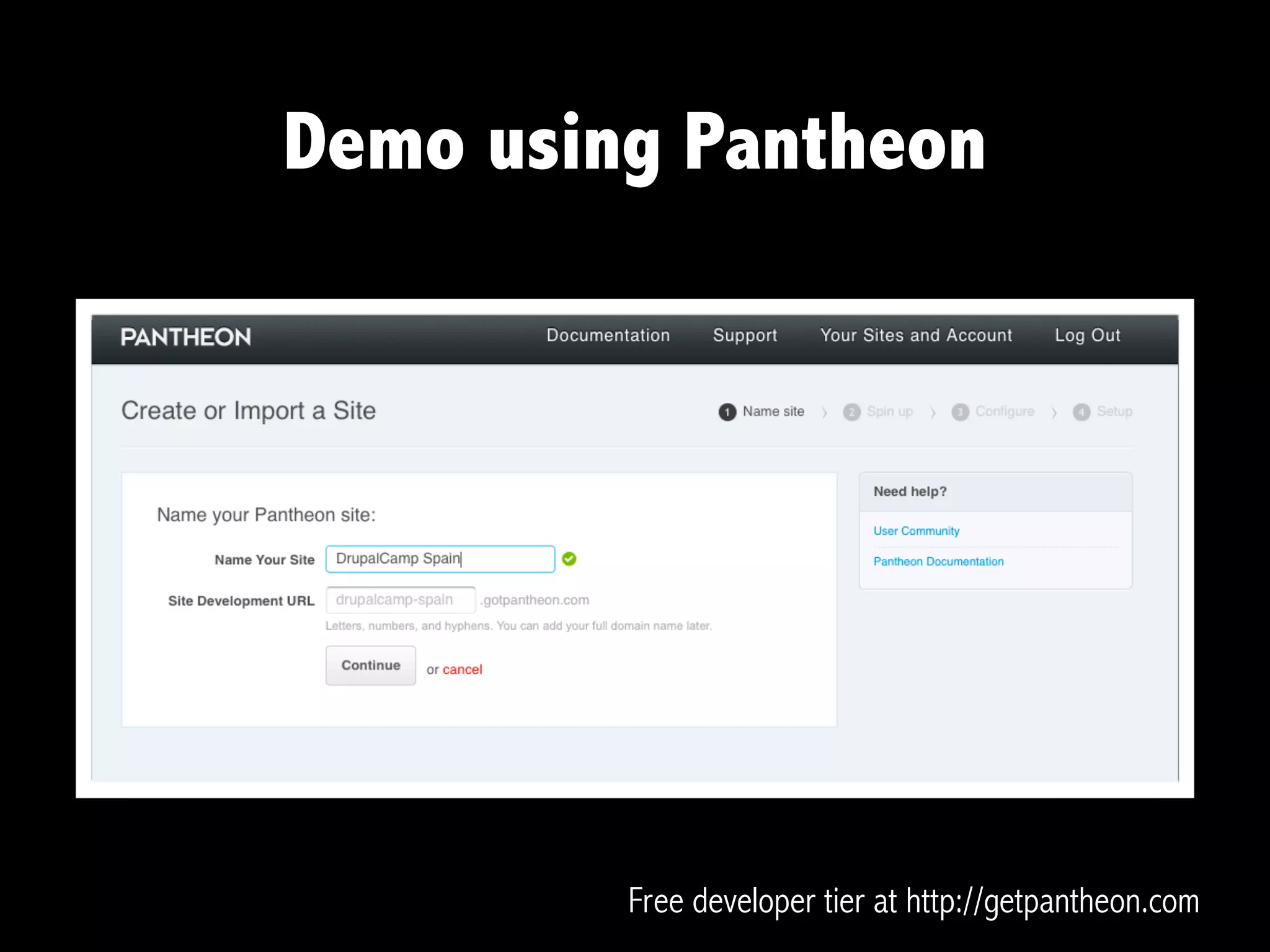
Task: Click the 'Free developer tier' footer text
Action: pos(913,901)
